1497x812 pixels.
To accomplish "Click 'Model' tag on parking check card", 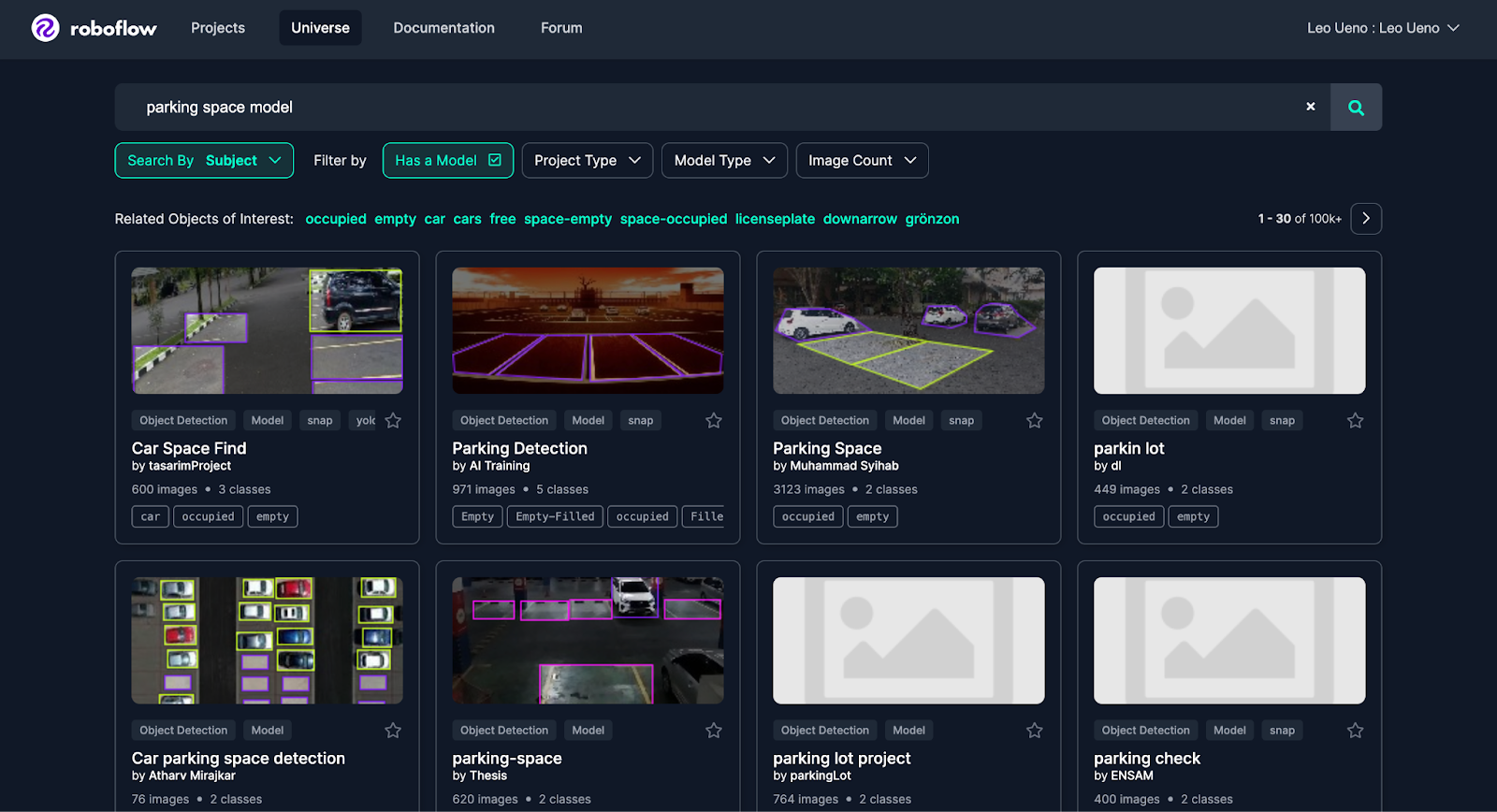I will tap(1229, 731).
